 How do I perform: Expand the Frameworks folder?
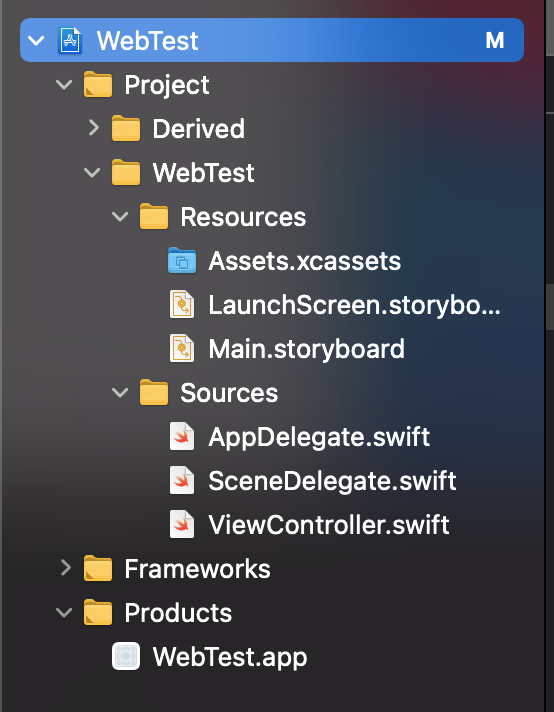point(65,568)
